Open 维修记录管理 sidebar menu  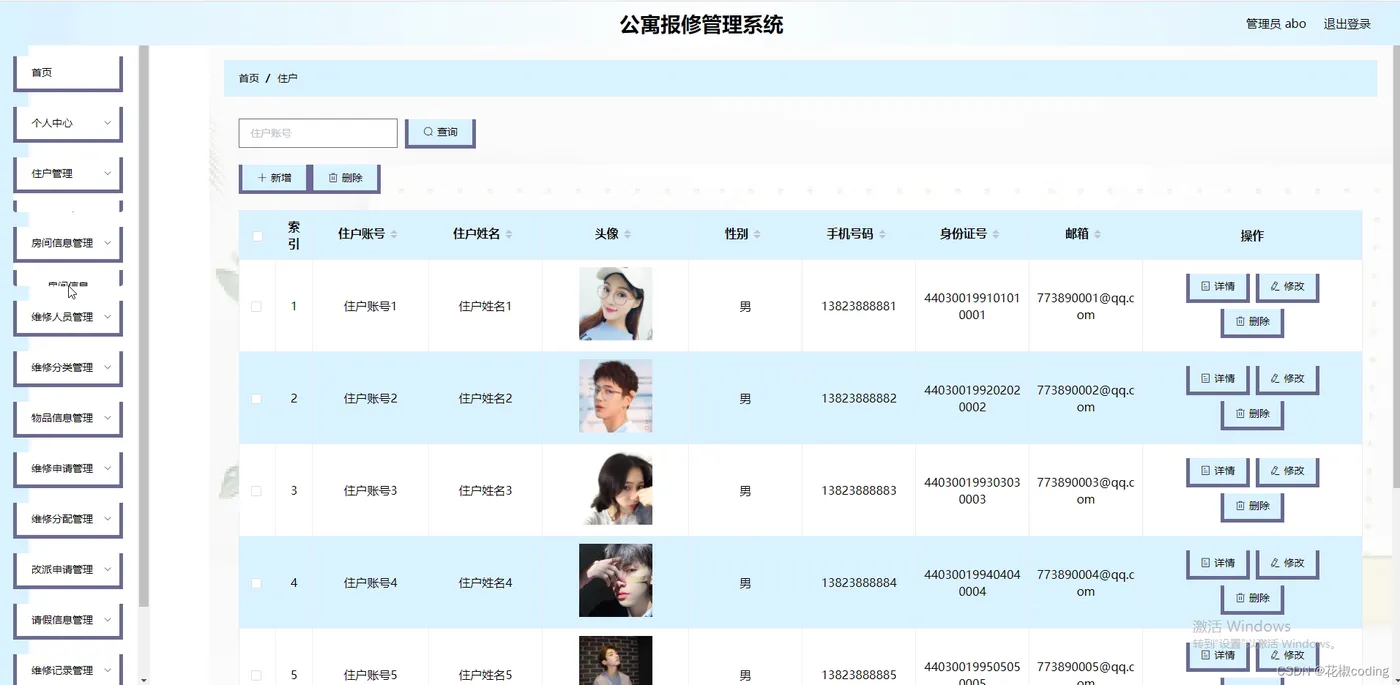click(68, 670)
